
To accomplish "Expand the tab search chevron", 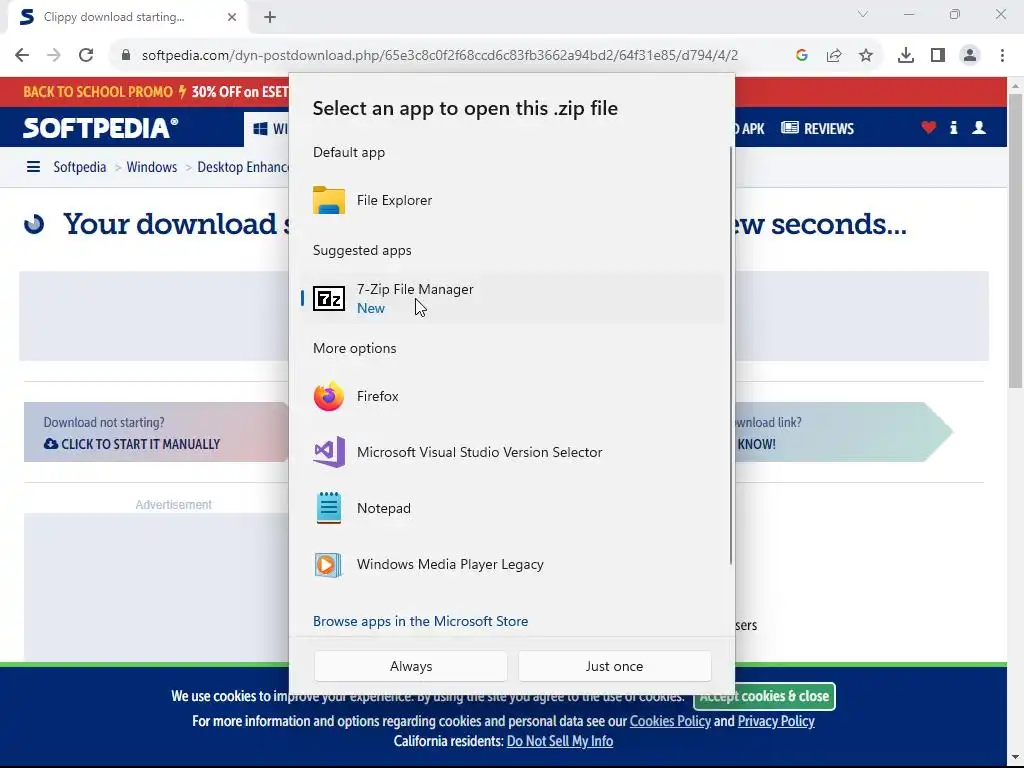I will pos(863,14).
